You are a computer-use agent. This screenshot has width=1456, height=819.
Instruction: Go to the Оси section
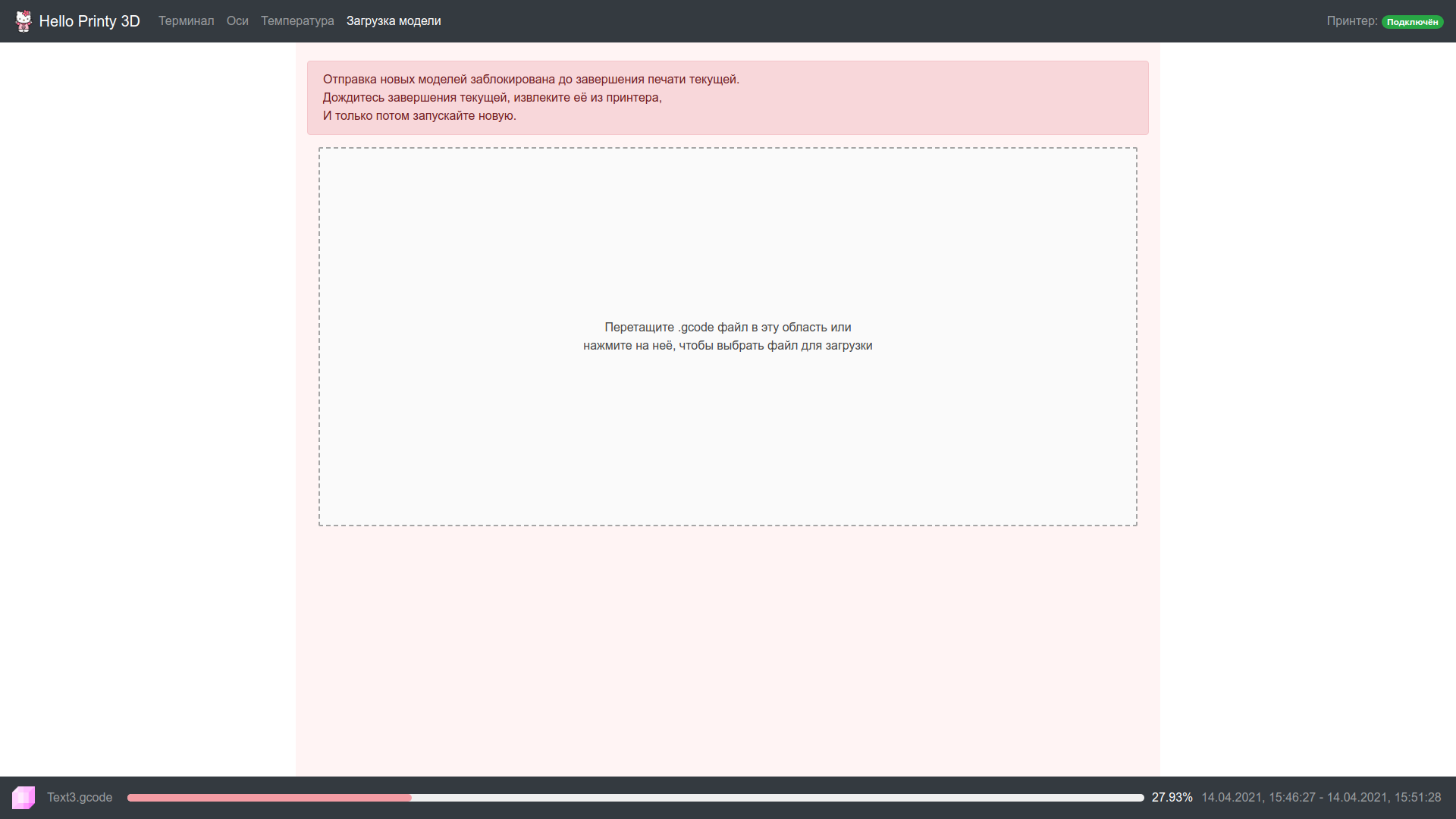pos(237,21)
